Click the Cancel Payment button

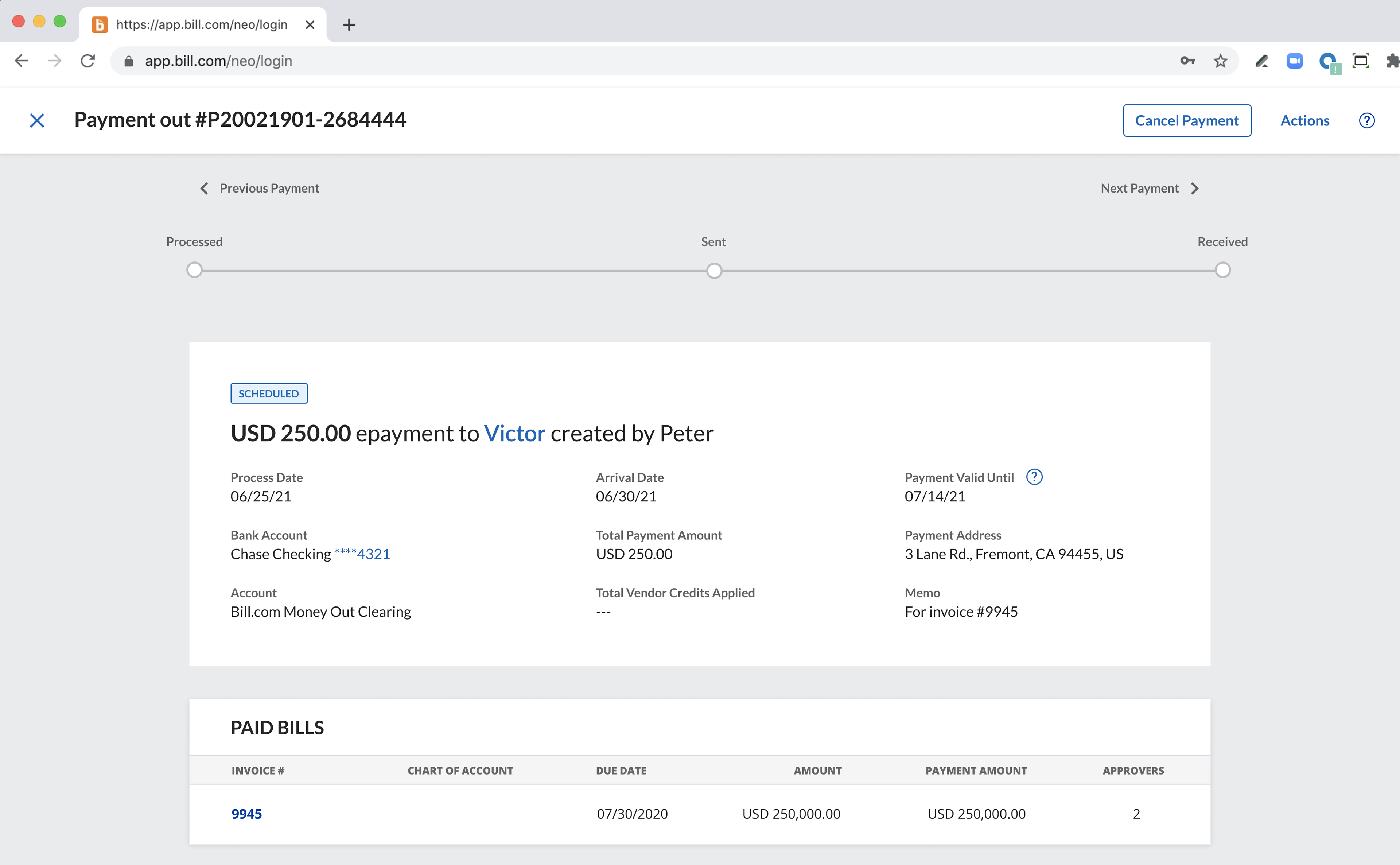(1187, 120)
